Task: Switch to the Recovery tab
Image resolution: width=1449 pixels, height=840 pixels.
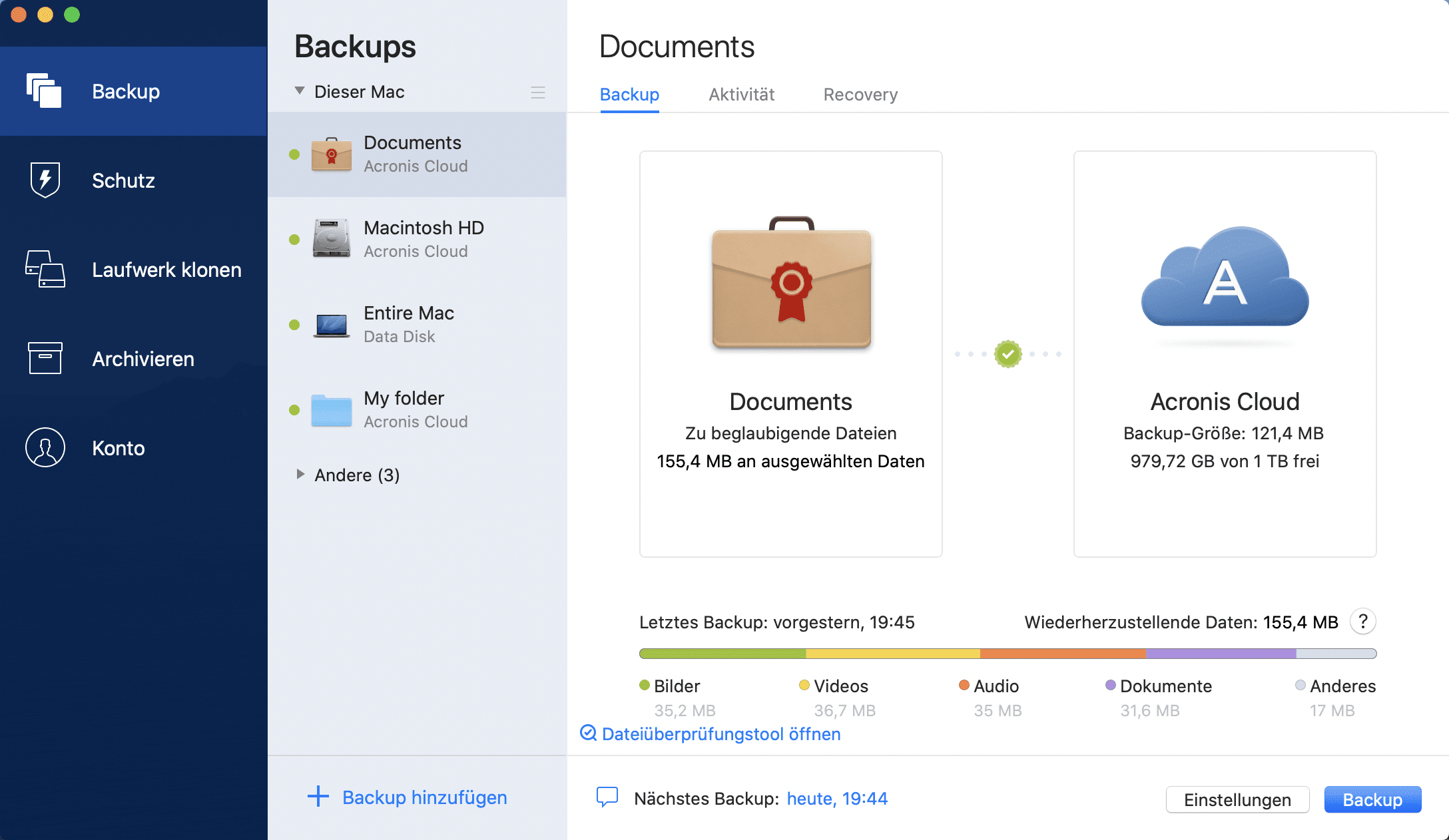Action: [860, 95]
